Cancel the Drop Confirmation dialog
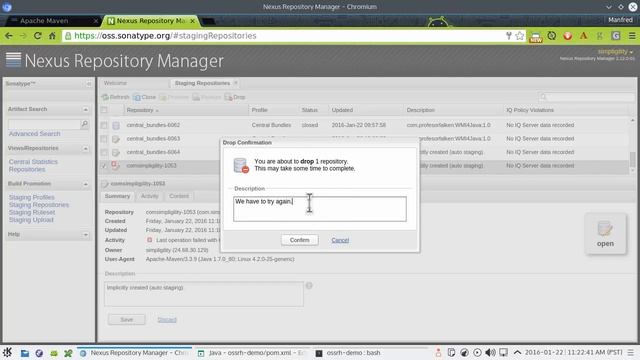This screenshot has height=360, width=640. (x=340, y=240)
